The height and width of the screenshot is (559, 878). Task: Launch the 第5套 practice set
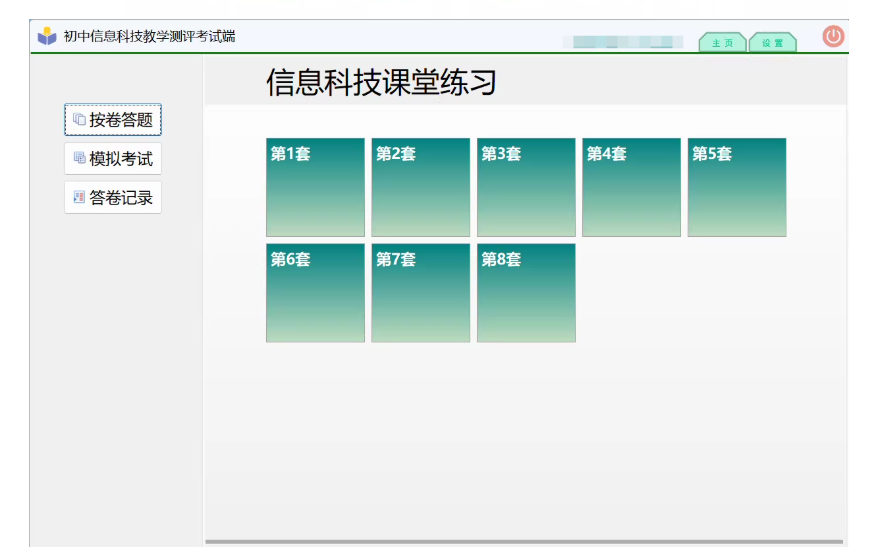pyautogui.click(x=736, y=187)
